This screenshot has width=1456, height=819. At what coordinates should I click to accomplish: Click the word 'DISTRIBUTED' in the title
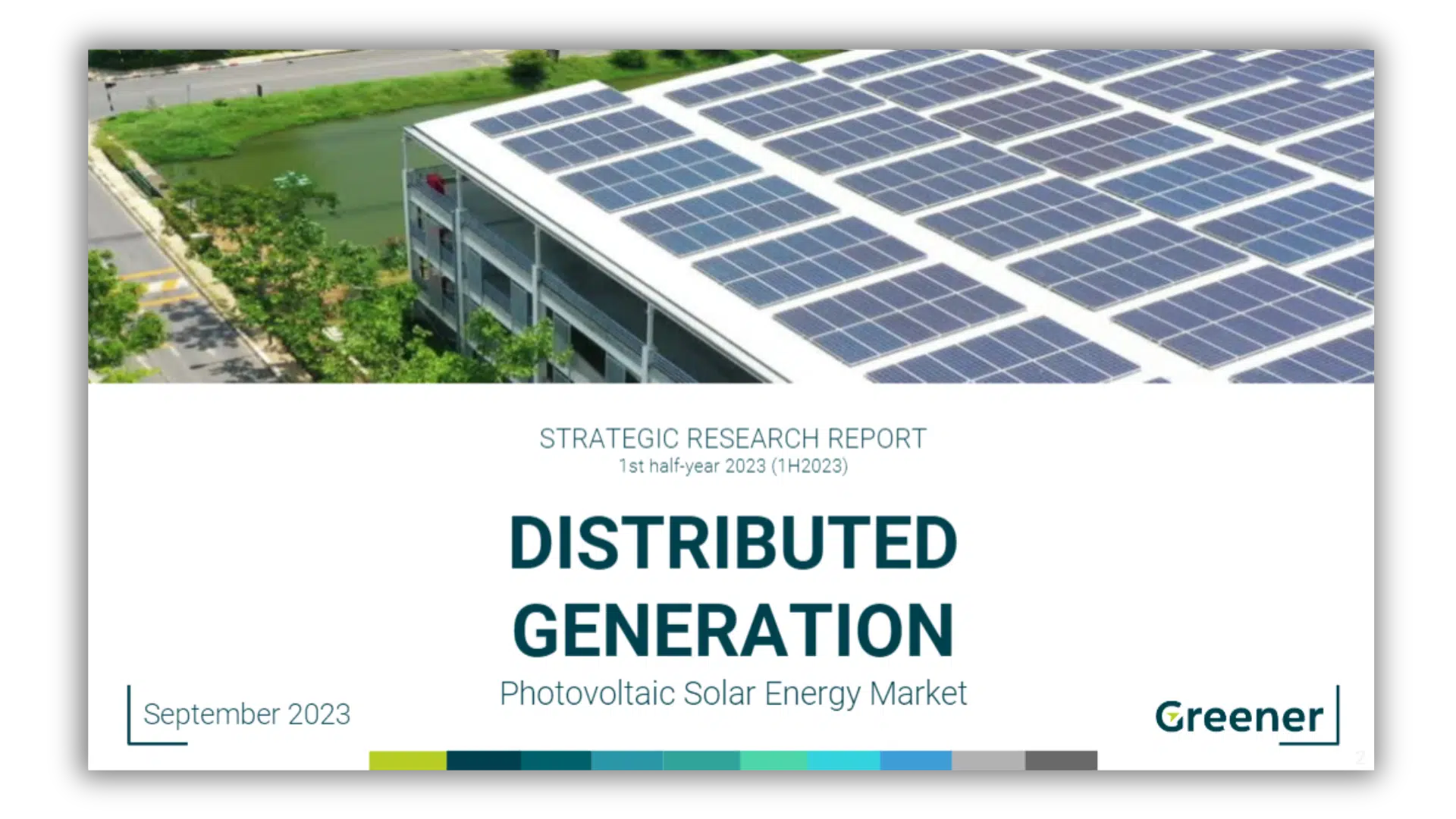point(733,542)
